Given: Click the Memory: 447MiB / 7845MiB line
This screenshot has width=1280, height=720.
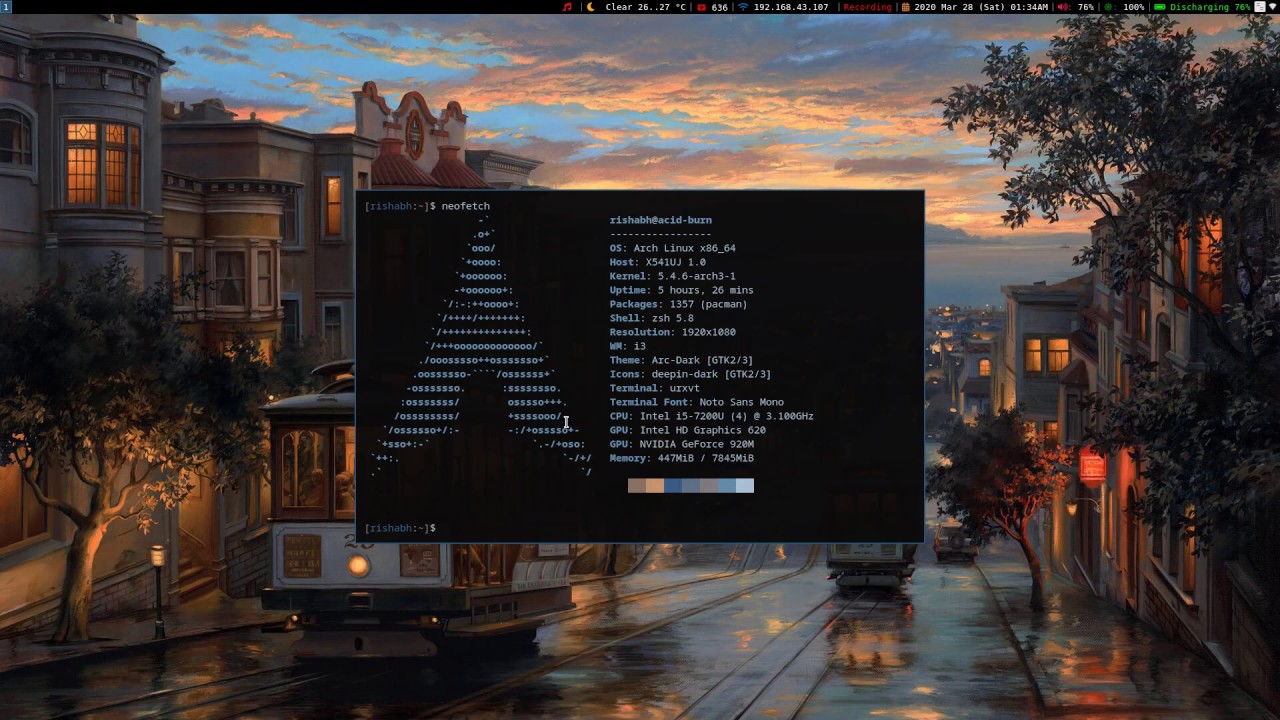Looking at the screenshot, I should click(x=682, y=458).
